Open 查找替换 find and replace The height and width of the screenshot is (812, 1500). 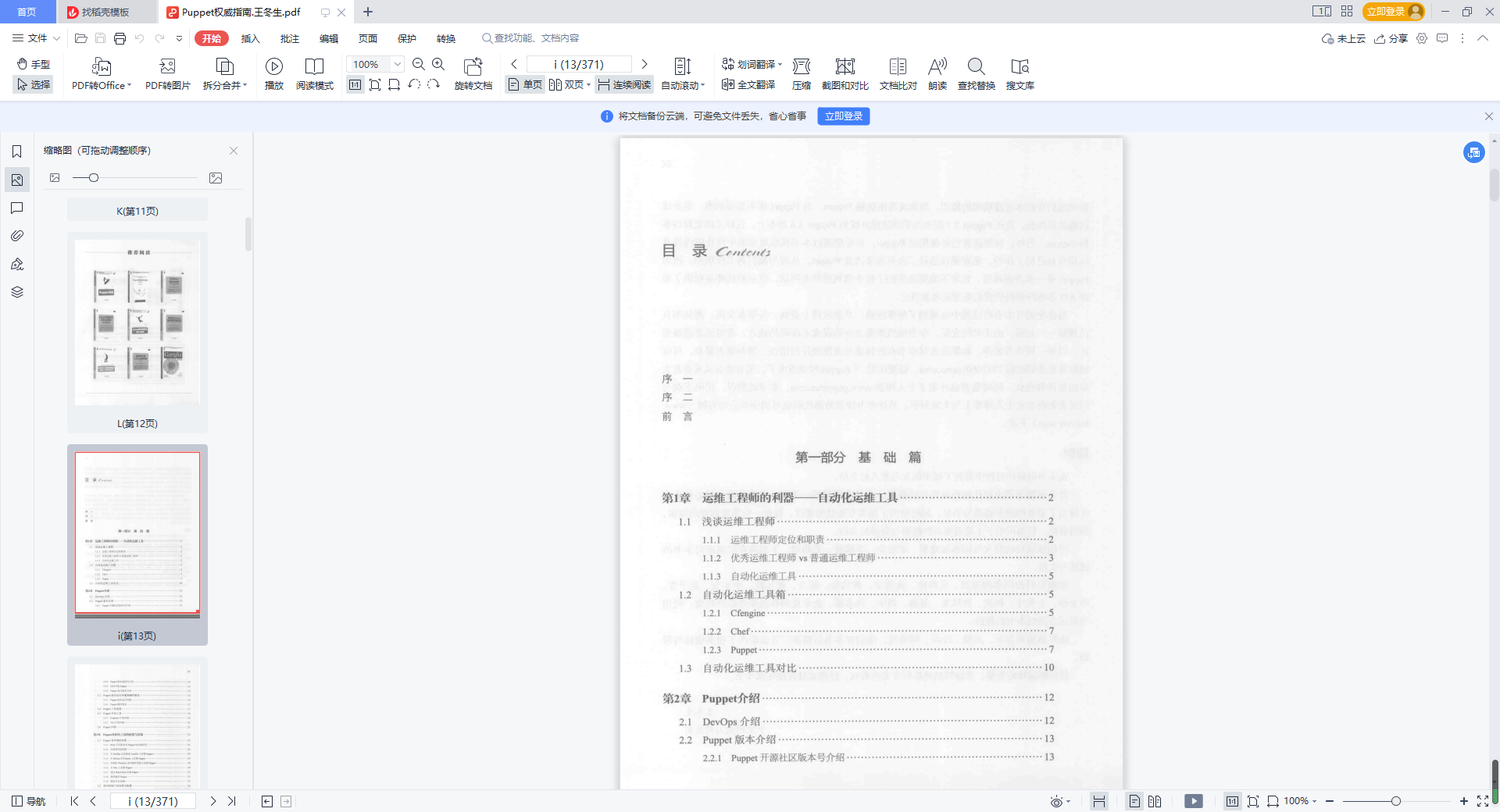pos(977,74)
